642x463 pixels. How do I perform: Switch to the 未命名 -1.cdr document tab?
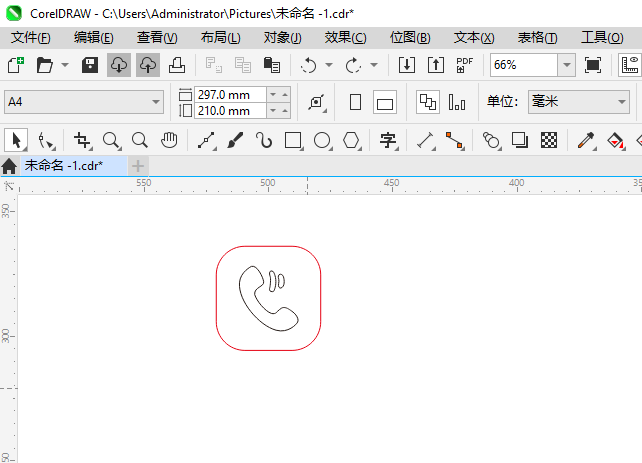(74, 166)
